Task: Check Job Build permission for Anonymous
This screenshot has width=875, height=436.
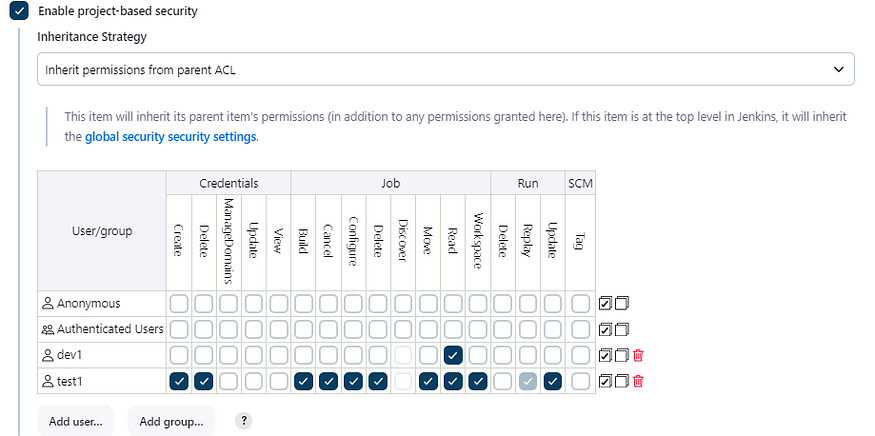Action: point(303,304)
